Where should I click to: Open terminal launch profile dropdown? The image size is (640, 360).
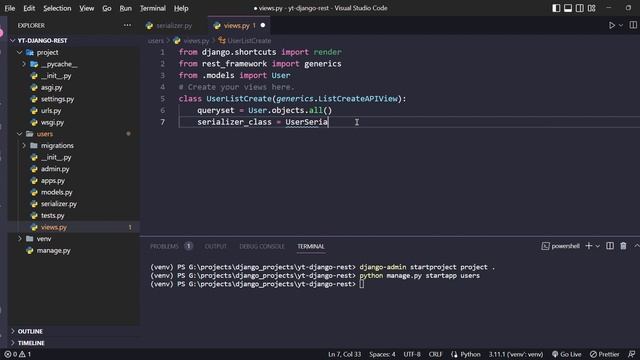(x=598, y=246)
